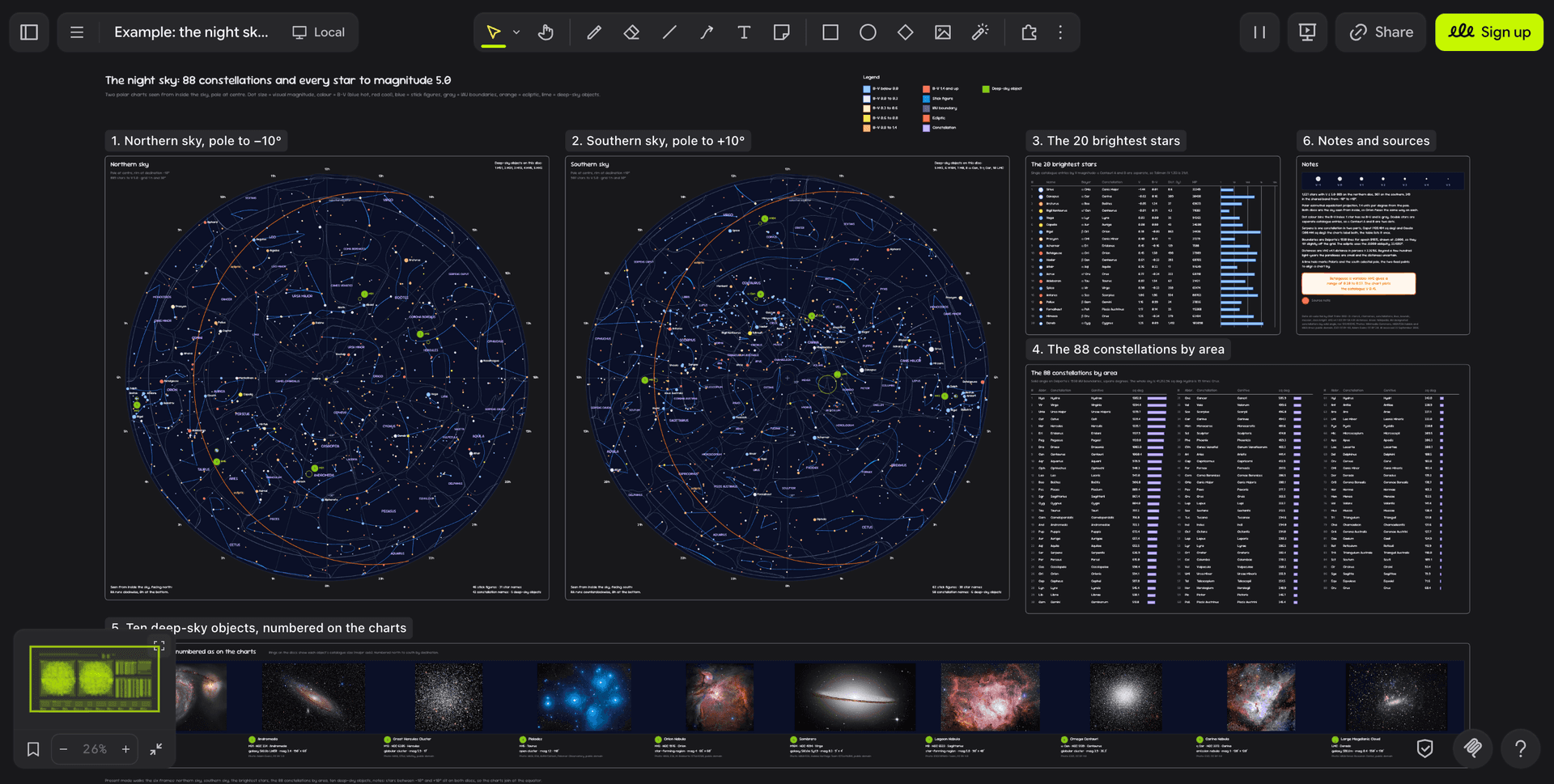Select the '4. The 88 constellations by area' frame label
This screenshot has width=1554, height=784.
pos(1128,350)
